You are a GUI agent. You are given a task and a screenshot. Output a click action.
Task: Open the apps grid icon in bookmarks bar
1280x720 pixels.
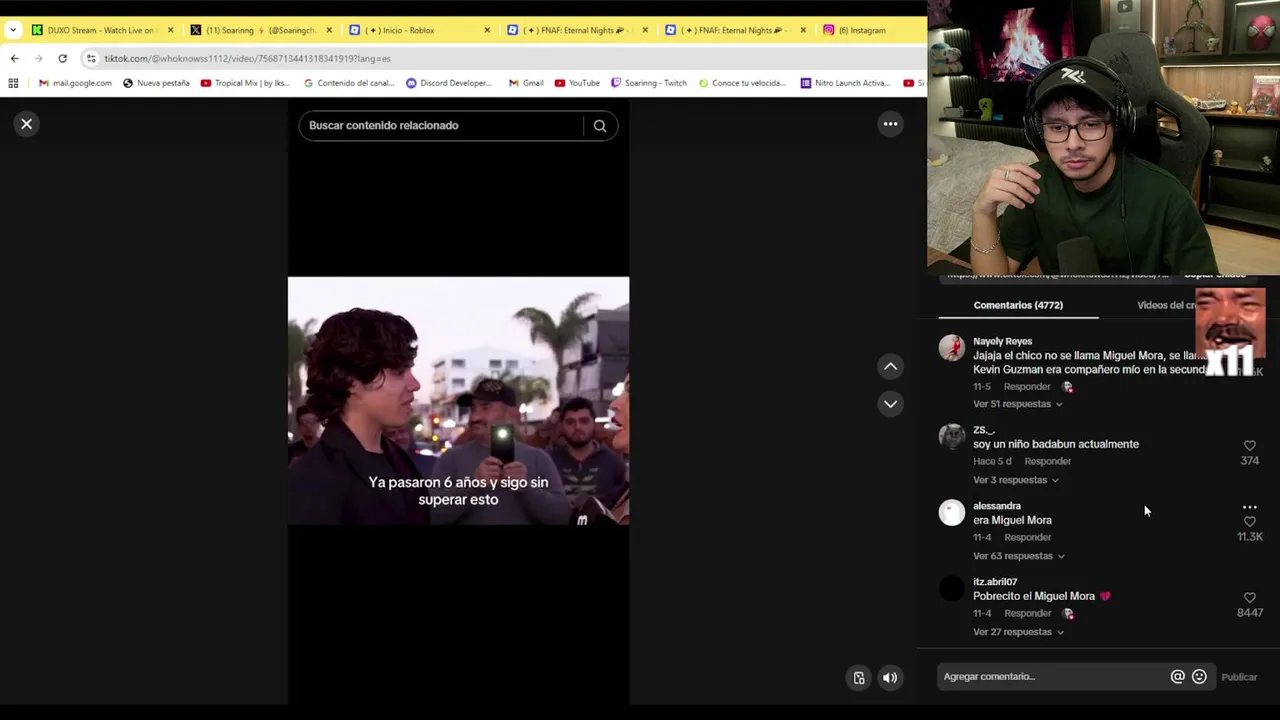13,83
